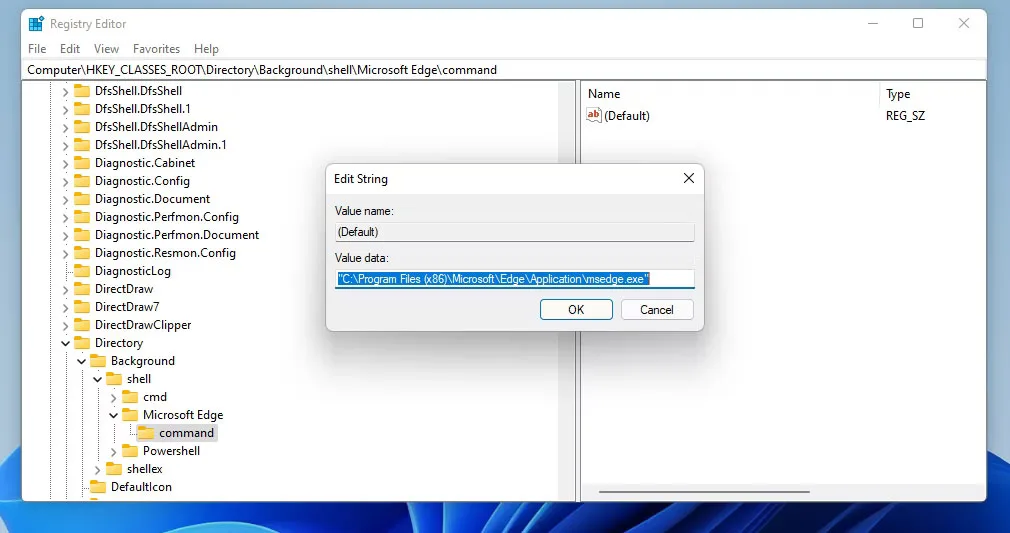
Task: Open the View menu
Action: [106, 49]
